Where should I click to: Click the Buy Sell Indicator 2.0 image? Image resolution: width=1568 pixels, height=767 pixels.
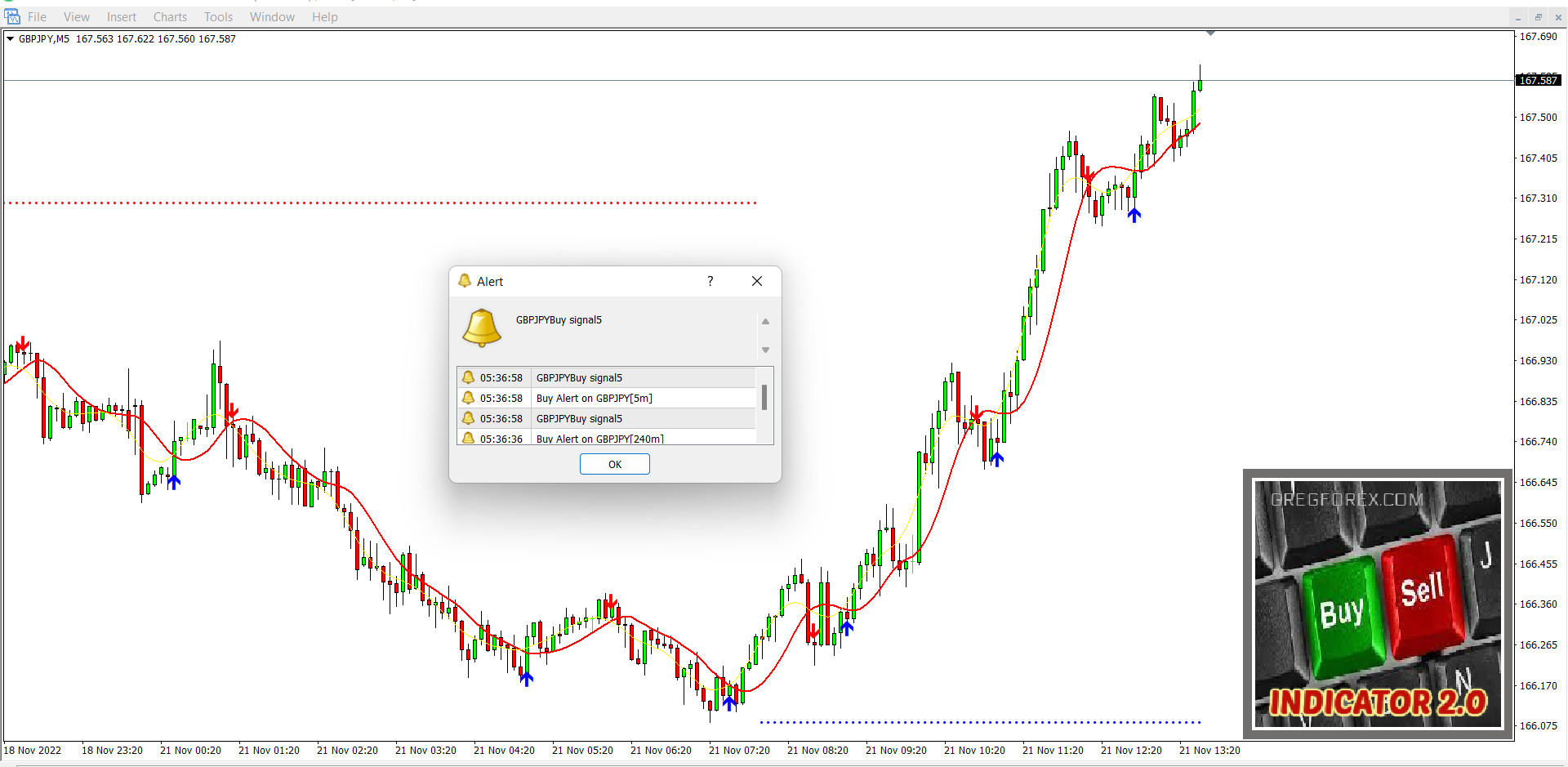[x=1378, y=604]
